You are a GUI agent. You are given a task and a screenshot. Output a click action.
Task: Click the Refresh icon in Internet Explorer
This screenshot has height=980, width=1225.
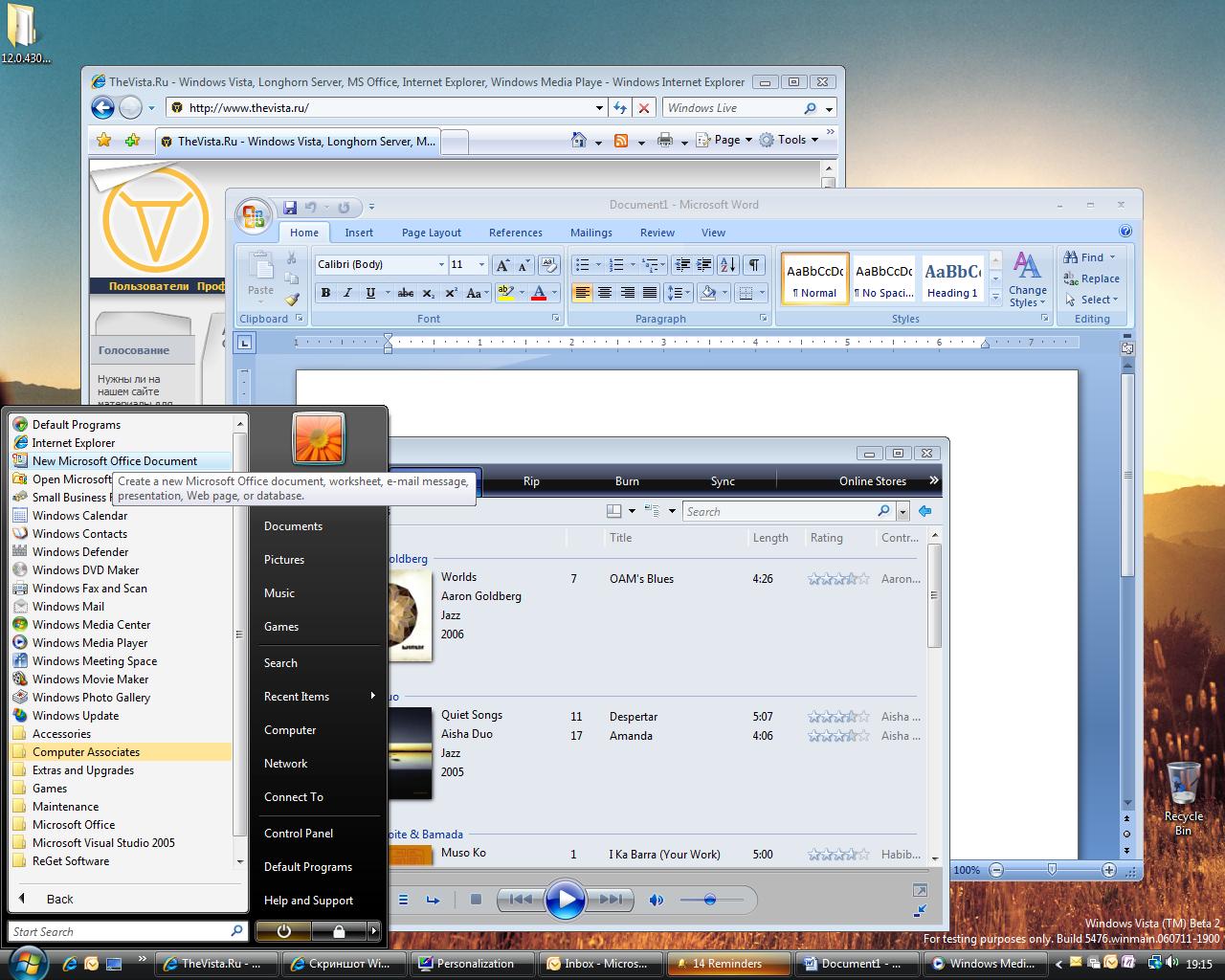pos(620,108)
